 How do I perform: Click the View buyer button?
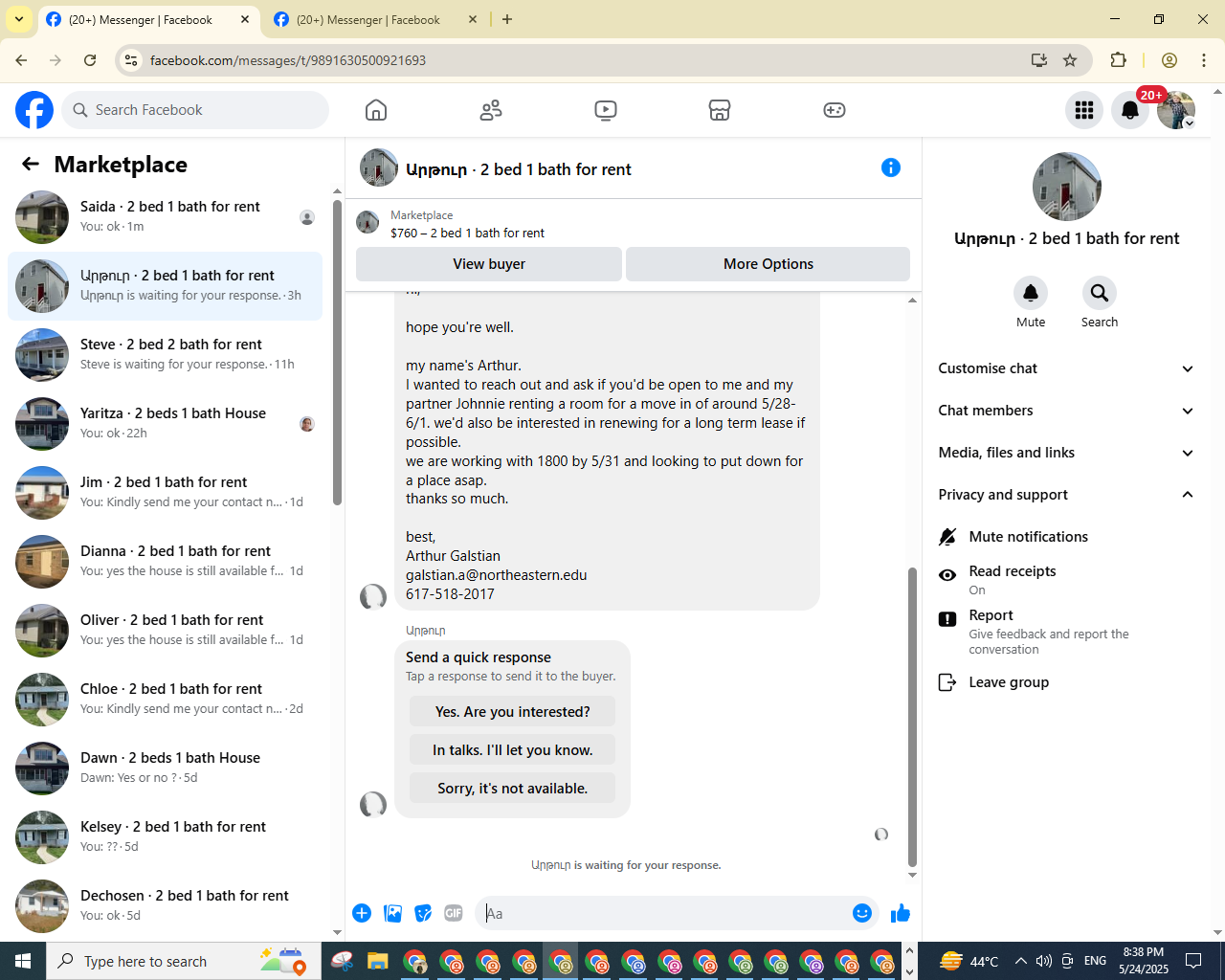click(x=489, y=264)
